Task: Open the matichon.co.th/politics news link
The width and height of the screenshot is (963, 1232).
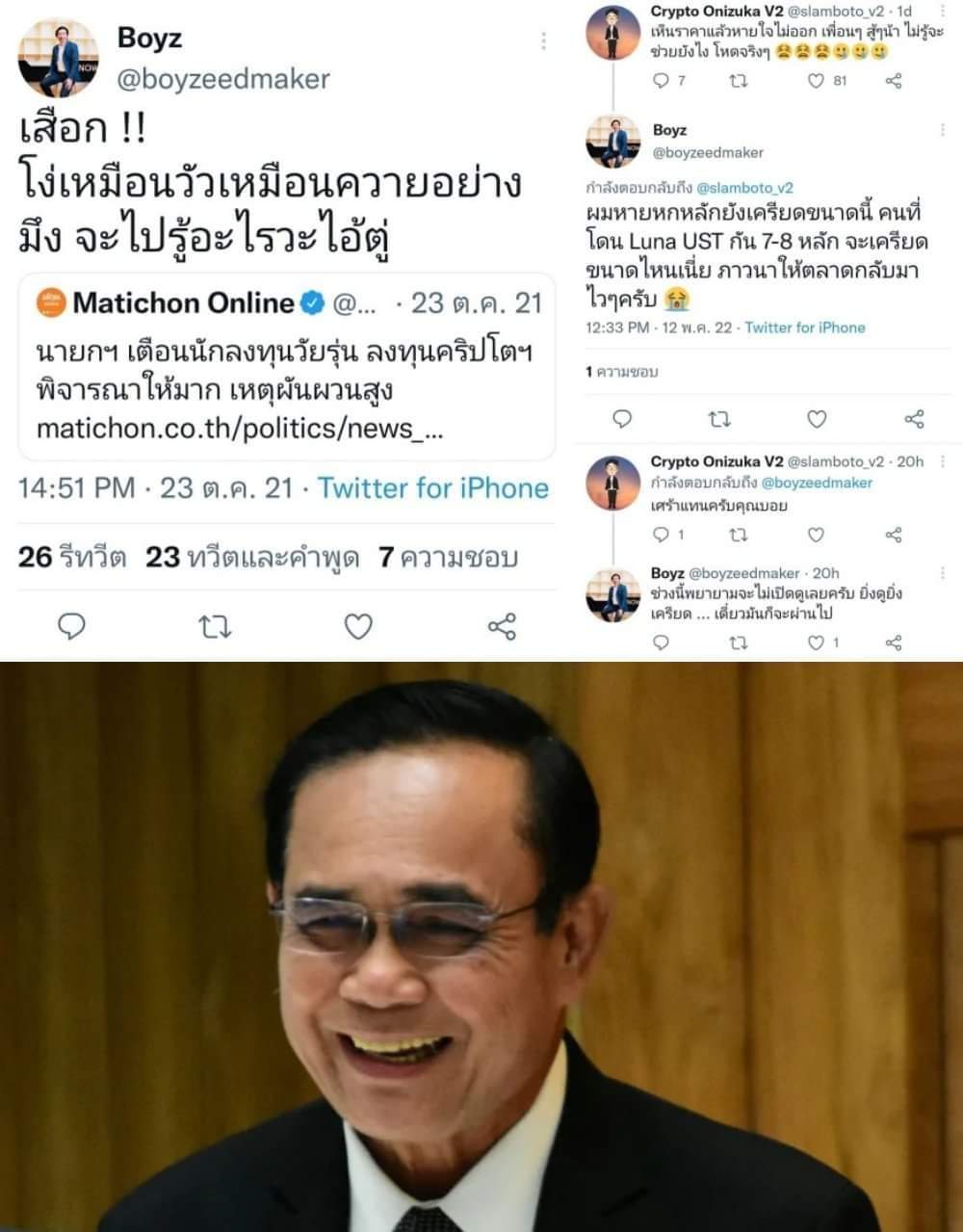Action: (x=239, y=428)
